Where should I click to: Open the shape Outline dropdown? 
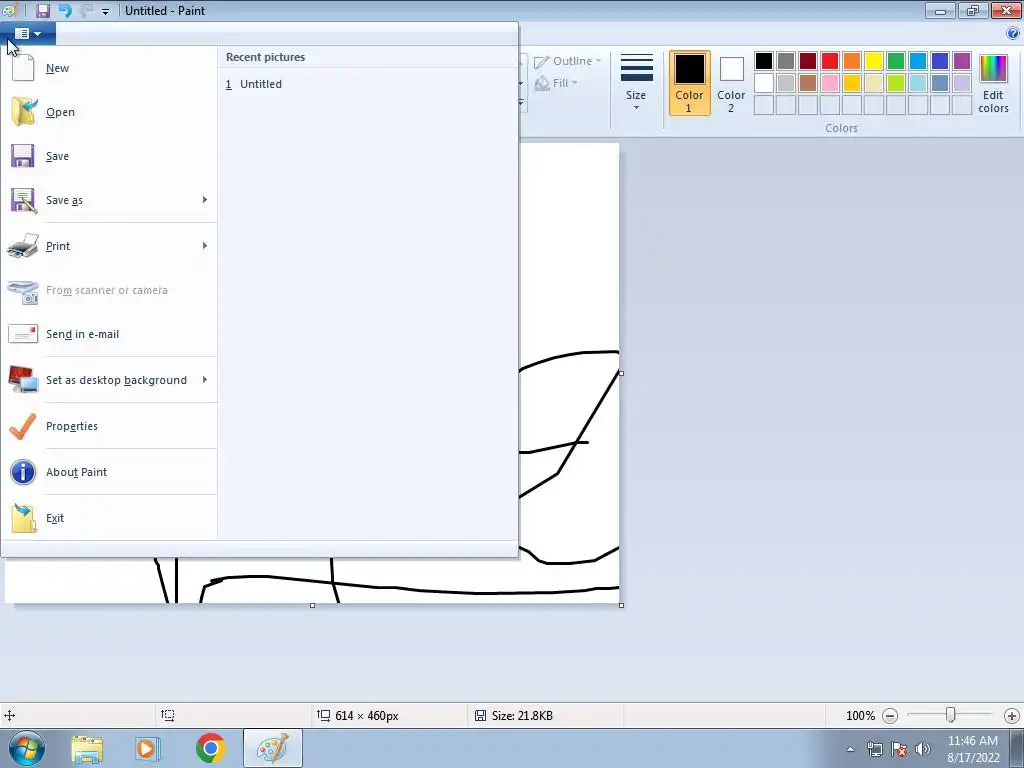tap(568, 61)
